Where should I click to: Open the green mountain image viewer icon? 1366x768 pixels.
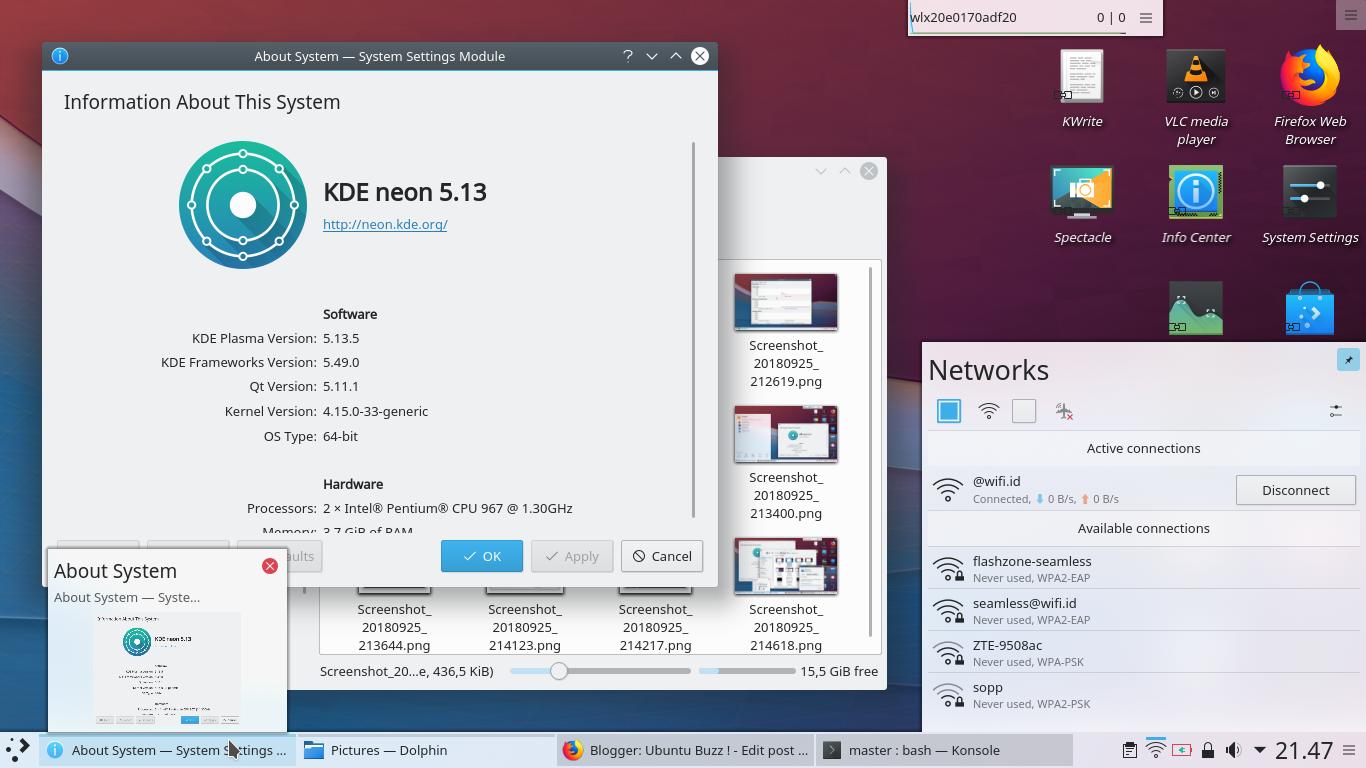pyautogui.click(x=1196, y=308)
